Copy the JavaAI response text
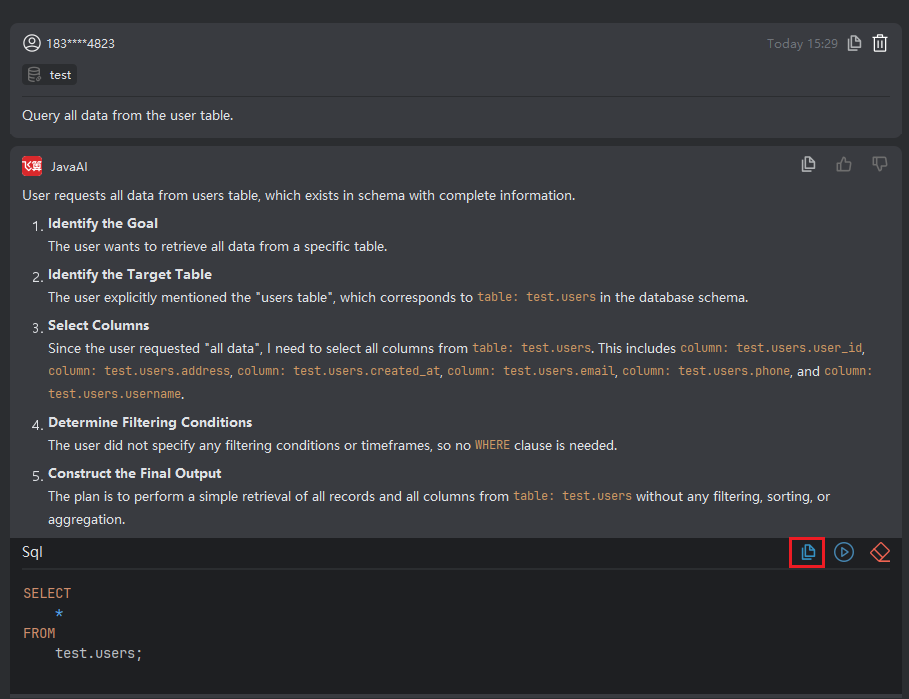The width and height of the screenshot is (909, 699). tap(808, 164)
